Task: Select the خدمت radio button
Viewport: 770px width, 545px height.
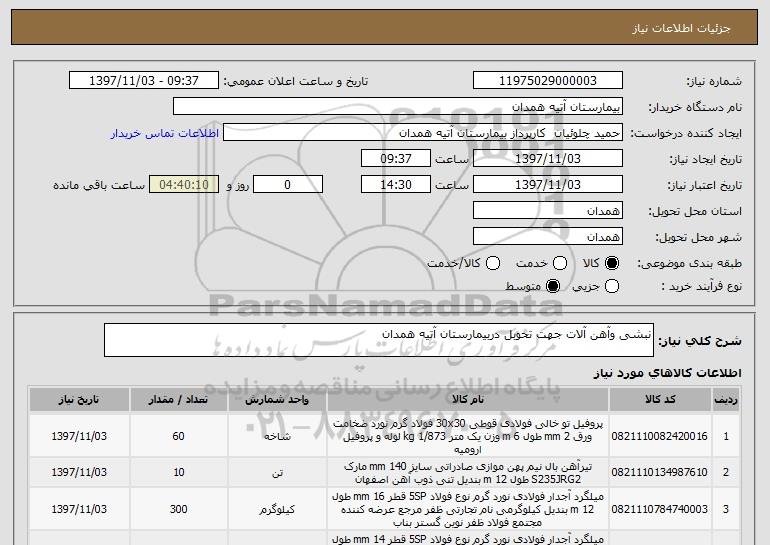Action: [x=560, y=263]
